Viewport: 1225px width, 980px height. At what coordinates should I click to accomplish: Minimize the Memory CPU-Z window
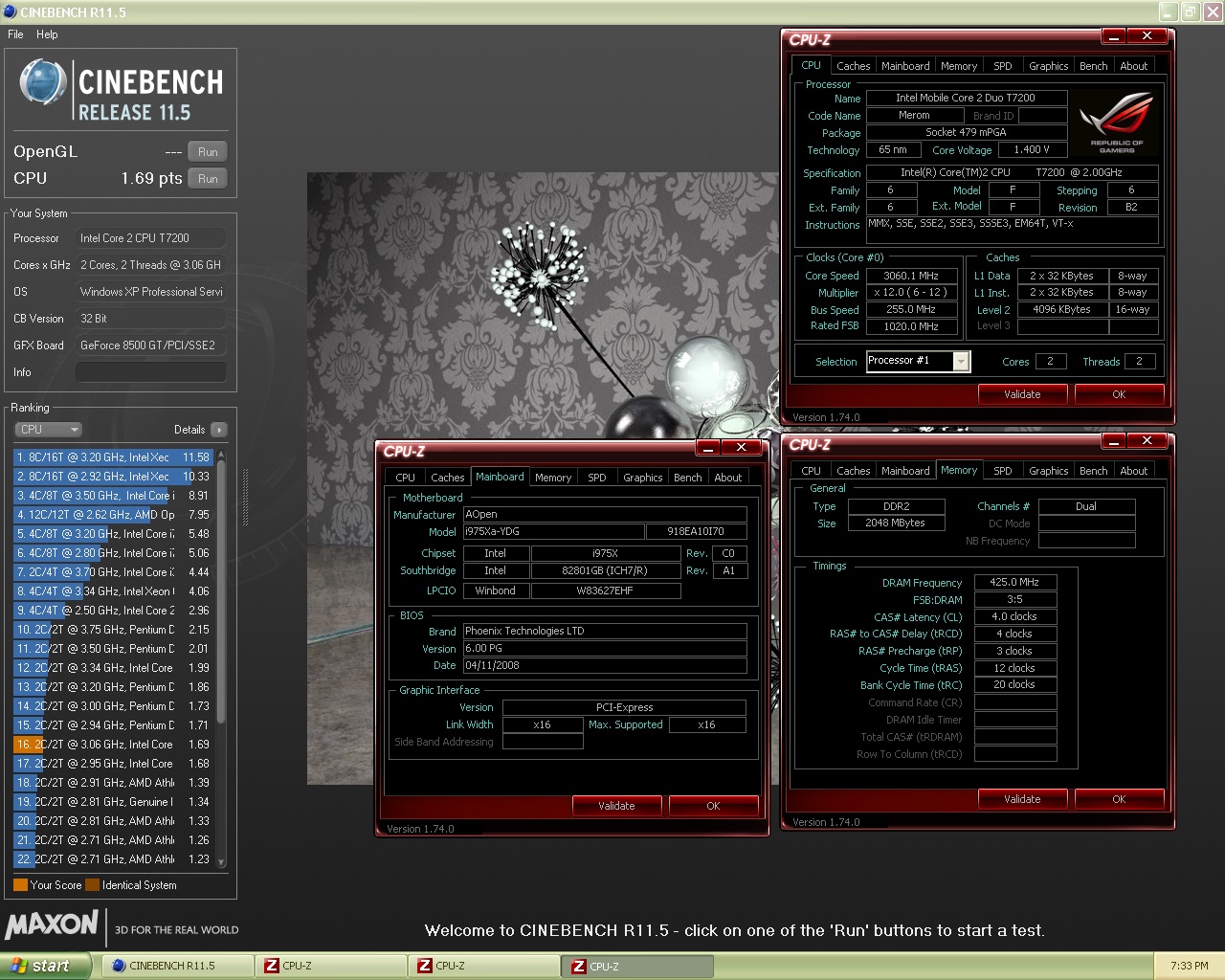[x=1114, y=440]
